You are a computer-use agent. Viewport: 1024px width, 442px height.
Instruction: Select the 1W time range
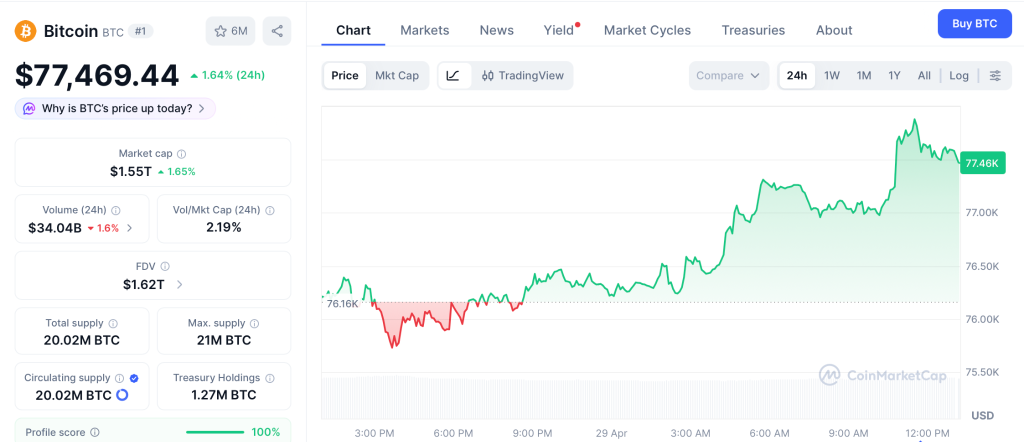tap(831, 76)
